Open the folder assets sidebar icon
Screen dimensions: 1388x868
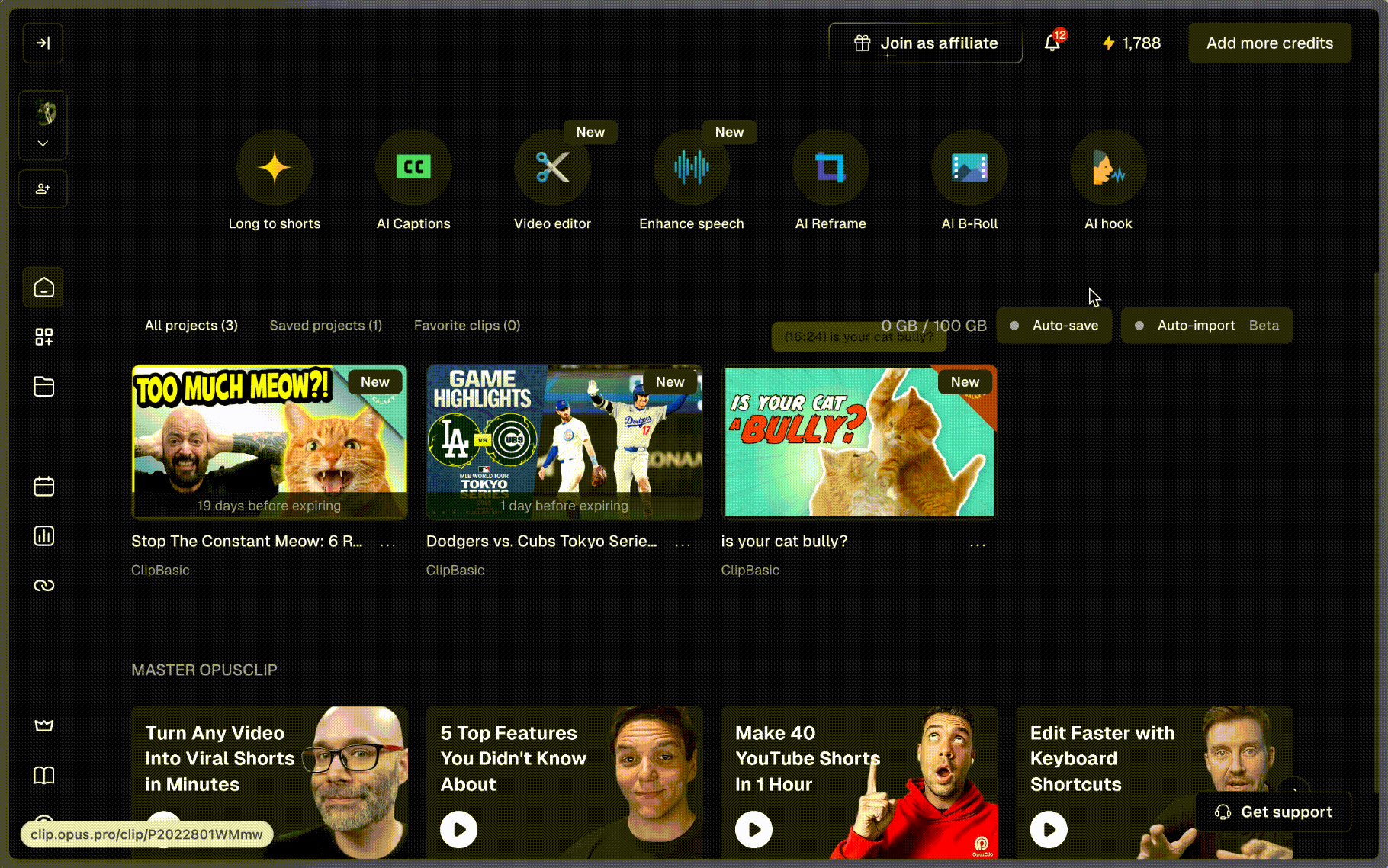point(43,387)
